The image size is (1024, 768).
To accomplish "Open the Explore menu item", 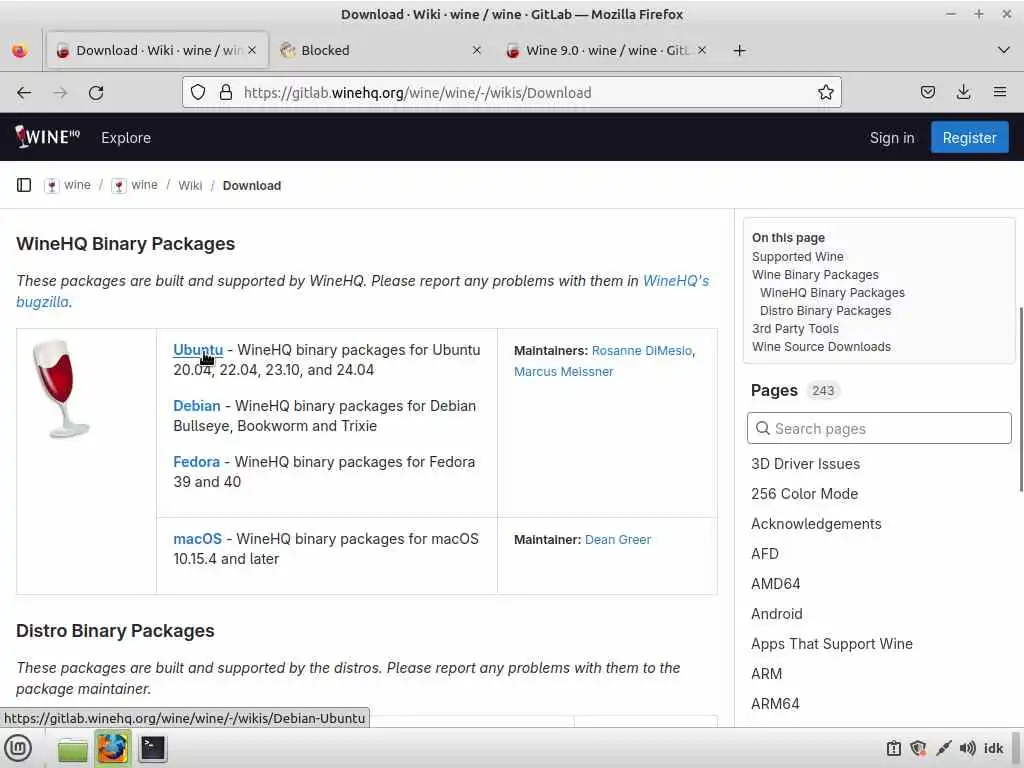I will [x=126, y=138].
